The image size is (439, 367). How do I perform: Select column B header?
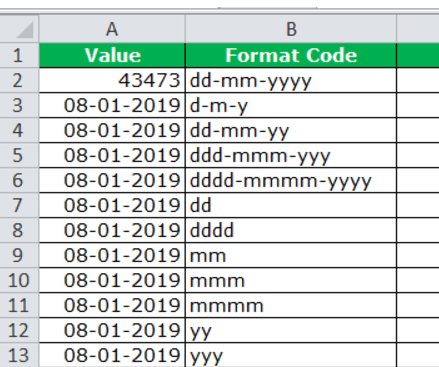click(x=291, y=29)
